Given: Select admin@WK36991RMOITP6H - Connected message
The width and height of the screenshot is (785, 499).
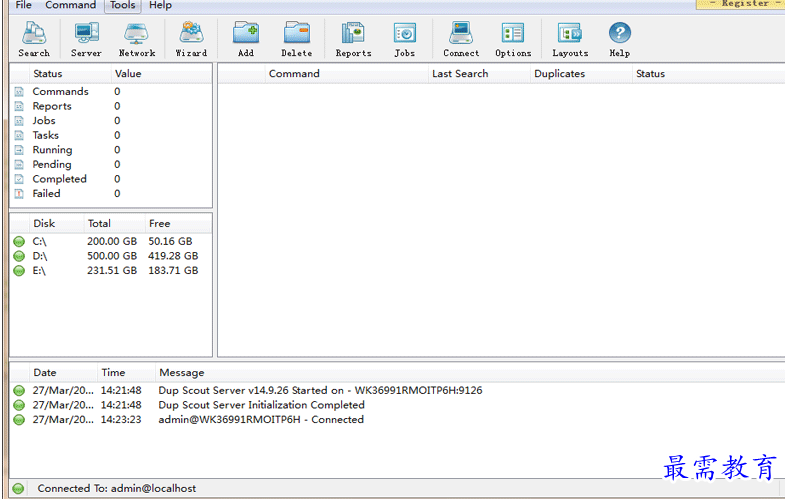Looking at the screenshot, I should tap(261, 419).
